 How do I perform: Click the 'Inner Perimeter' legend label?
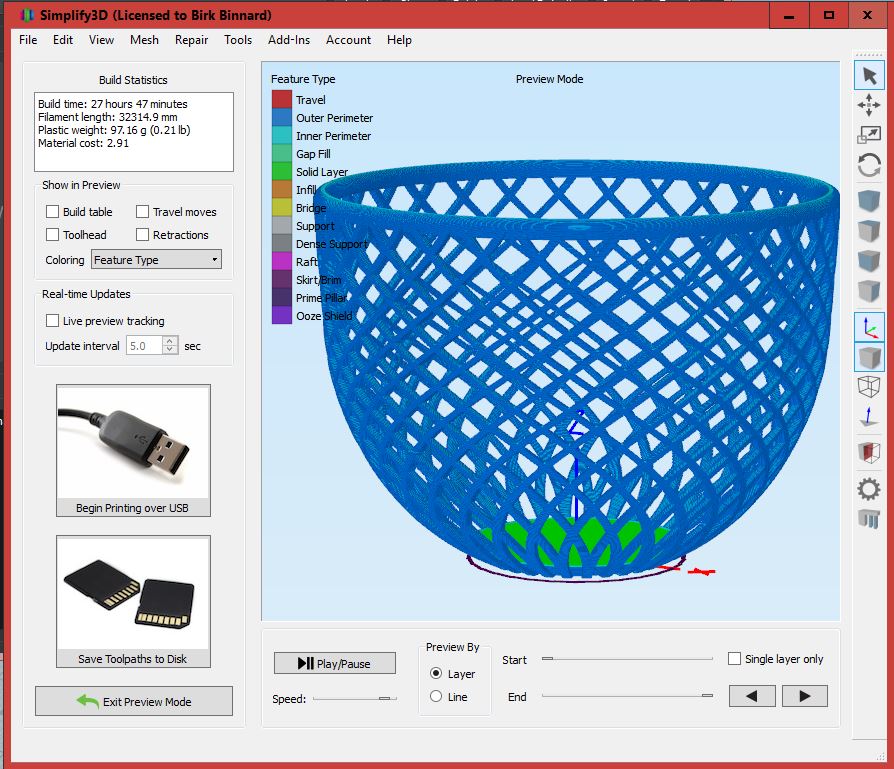point(333,136)
